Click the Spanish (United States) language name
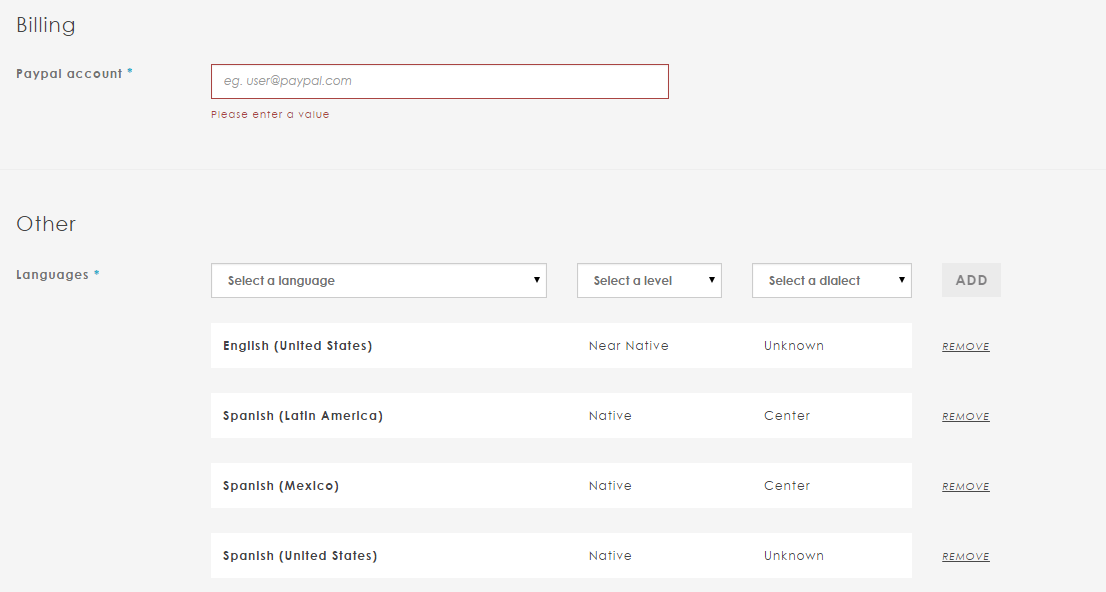Screen dimensions: 1106x592 [300, 556]
